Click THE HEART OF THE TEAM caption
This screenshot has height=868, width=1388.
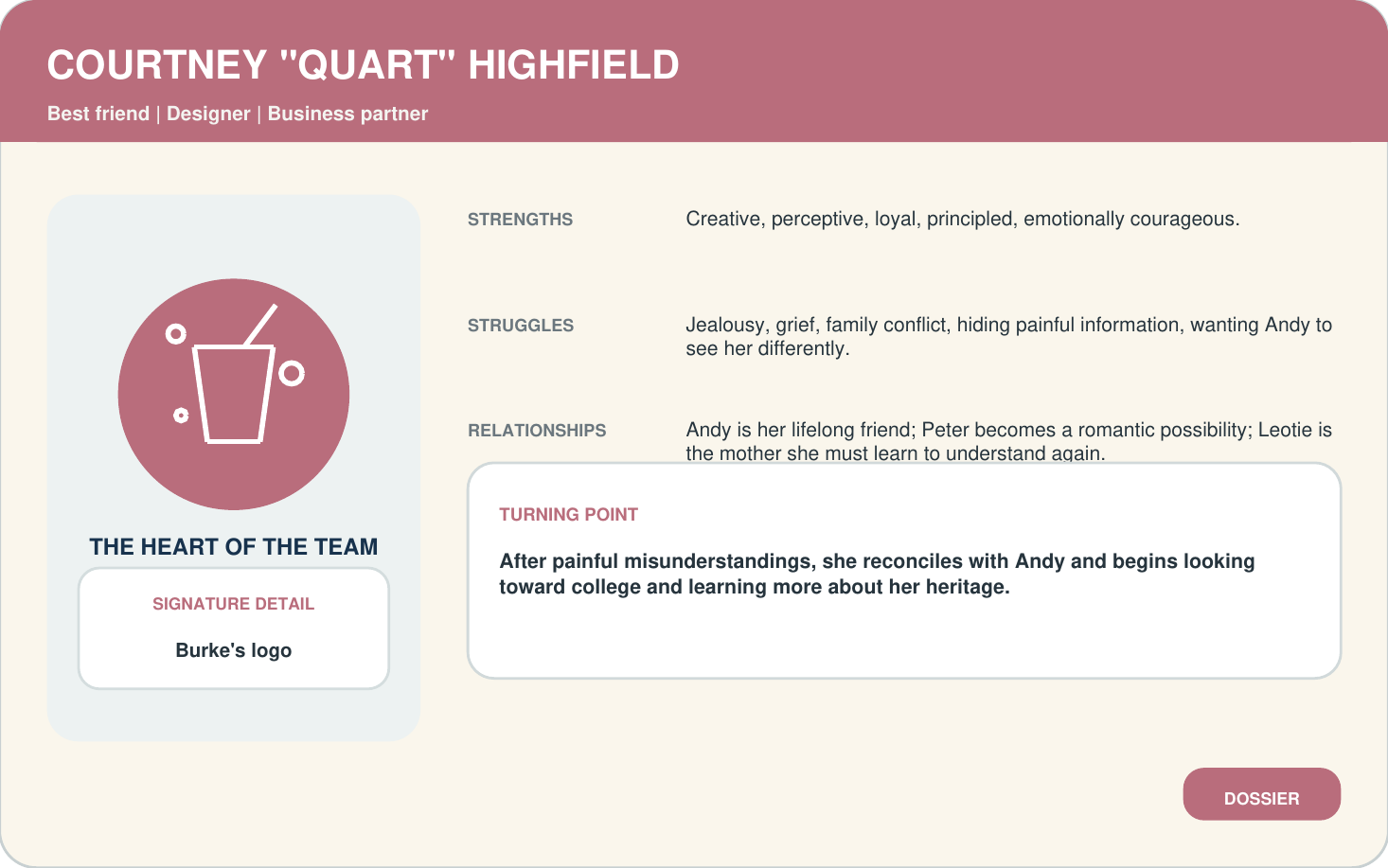tap(233, 547)
